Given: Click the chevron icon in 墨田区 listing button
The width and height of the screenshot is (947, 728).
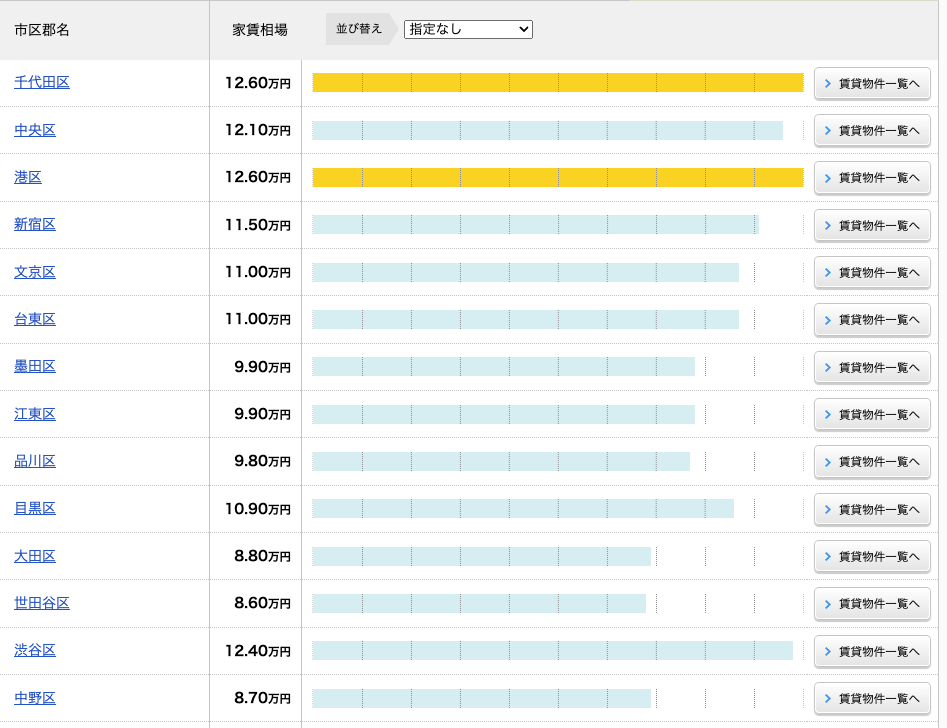Looking at the screenshot, I should [x=827, y=367].
